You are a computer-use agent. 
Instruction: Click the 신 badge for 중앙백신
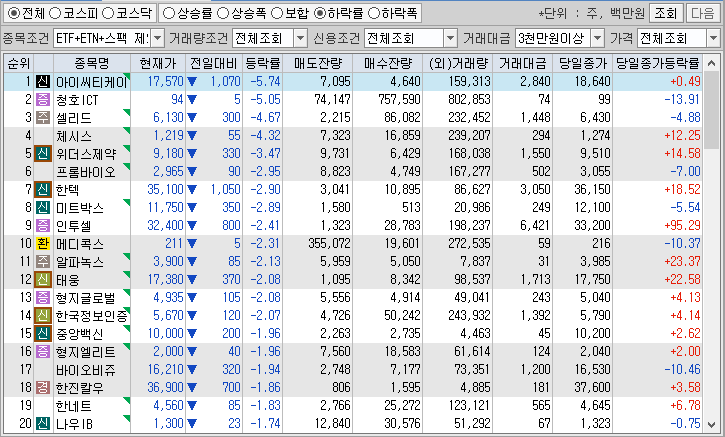point(43,334)
